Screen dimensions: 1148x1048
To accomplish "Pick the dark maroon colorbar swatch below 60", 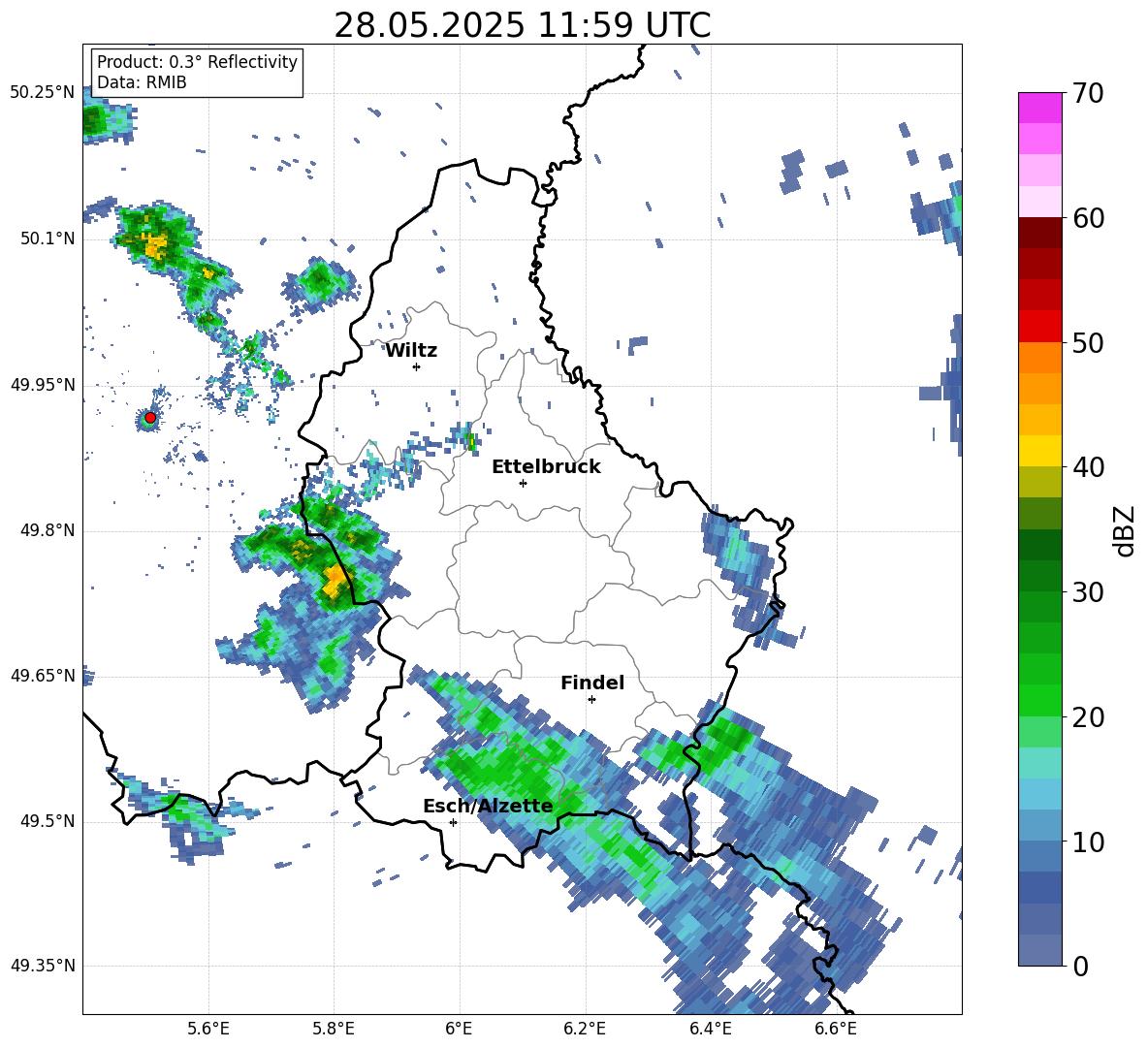I will tap(1039, 233).
